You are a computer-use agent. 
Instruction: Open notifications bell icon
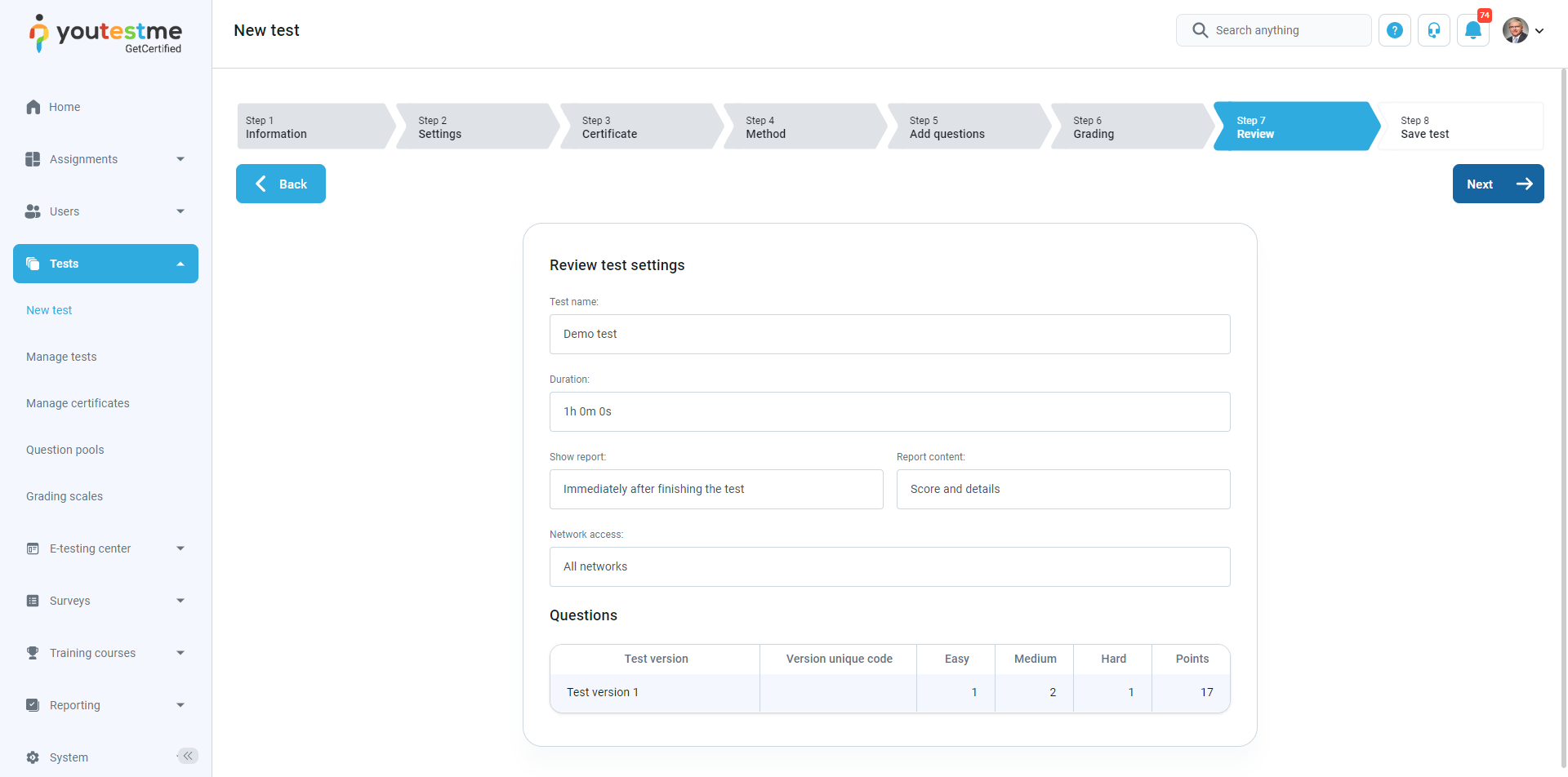(1472, 30)
